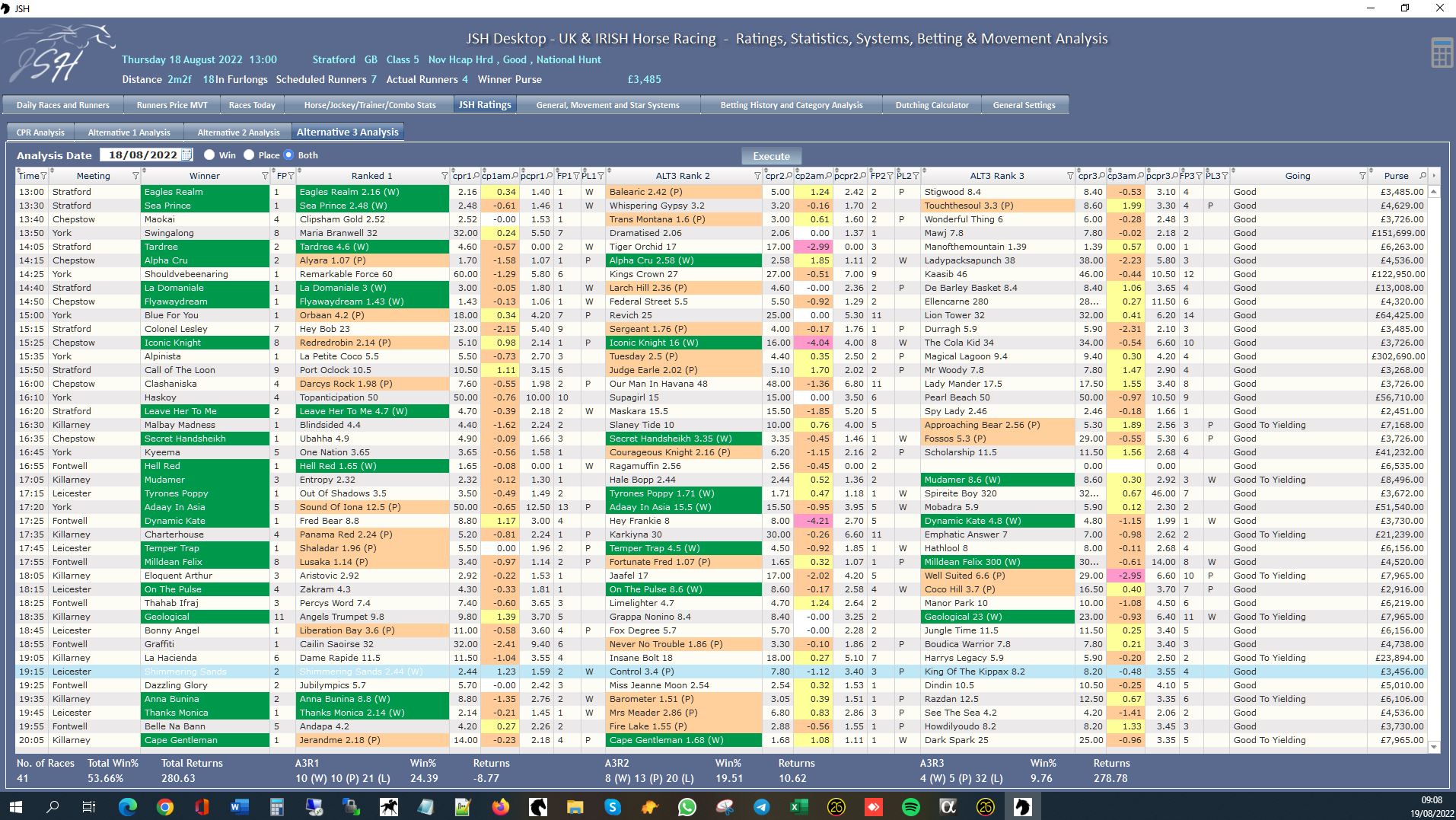Click the Execute button
The width and height of the screenshot is (1456, 820).
click(x=771, y=156)
